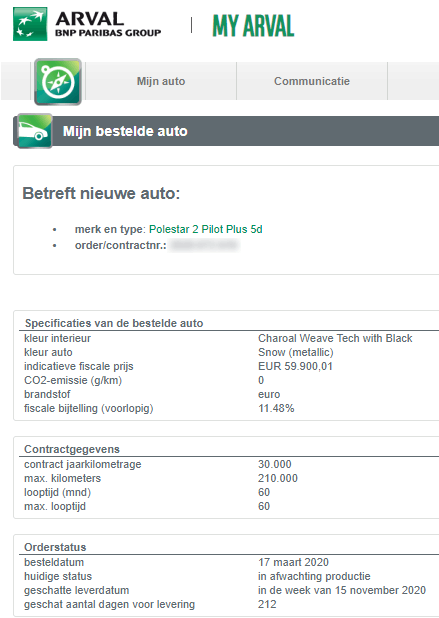Click the Arval BNP Paribas logo
439x618 pixels.
pyautogui.click(x=87, y=24)
